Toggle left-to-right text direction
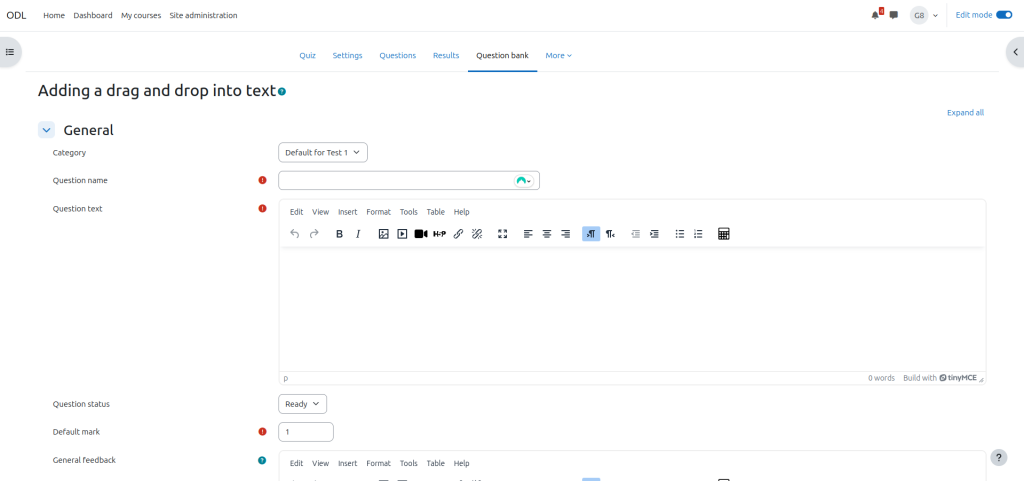This screenshot has width=1024, height=481. 591,234
